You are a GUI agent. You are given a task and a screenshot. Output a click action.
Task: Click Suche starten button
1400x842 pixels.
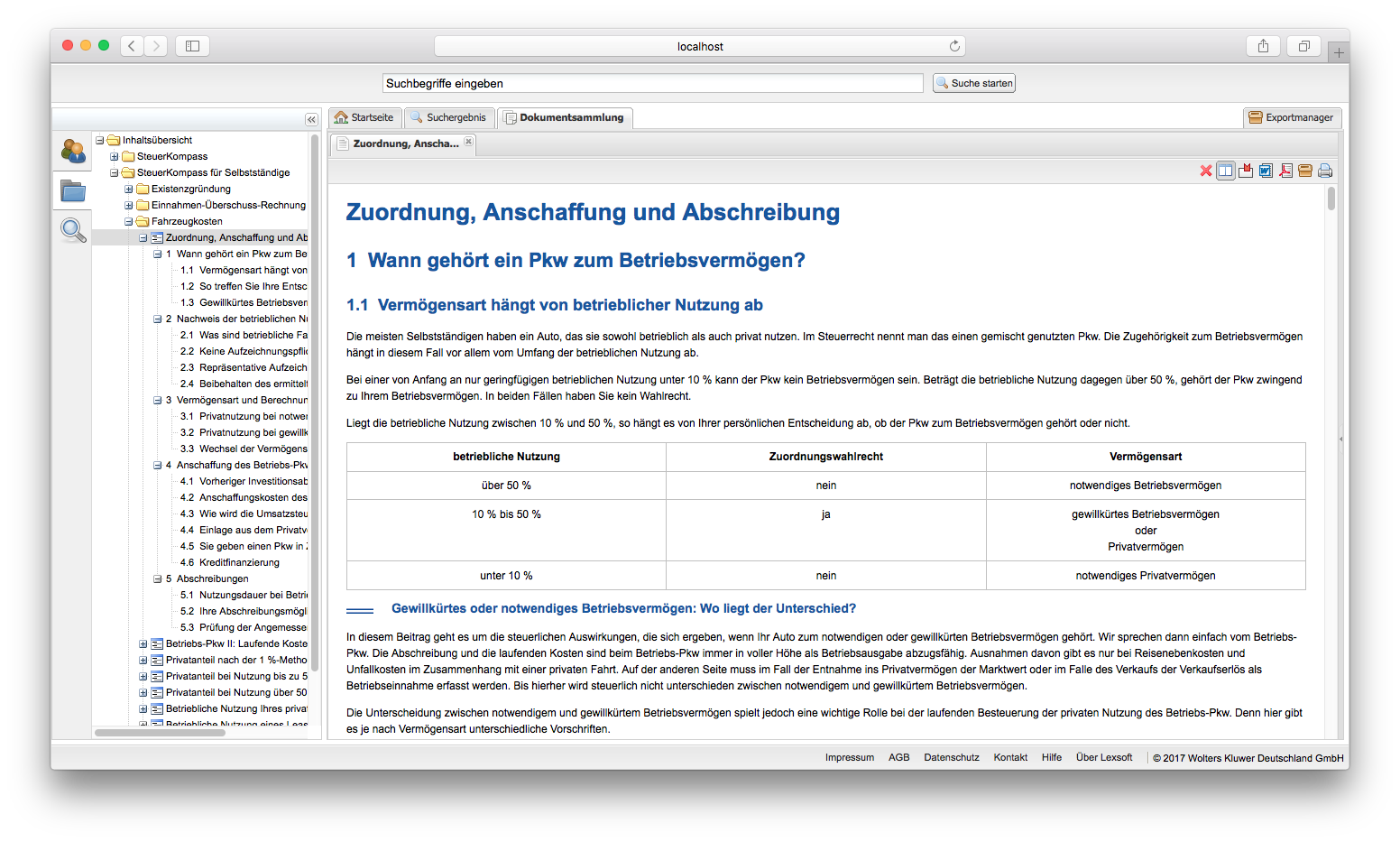click(x=974, y=83)
